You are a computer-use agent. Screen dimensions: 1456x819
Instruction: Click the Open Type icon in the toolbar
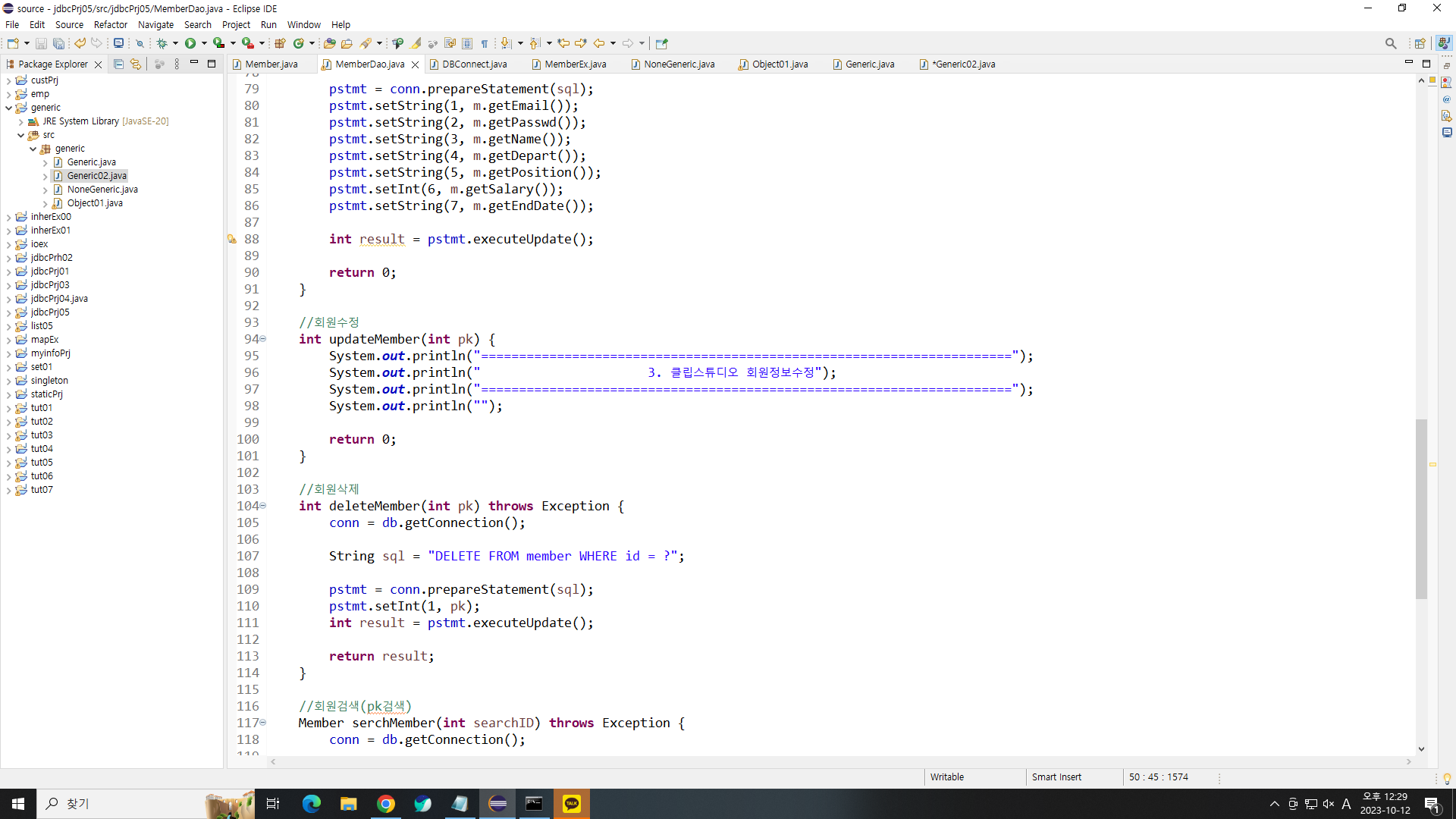tap(329, 43)
